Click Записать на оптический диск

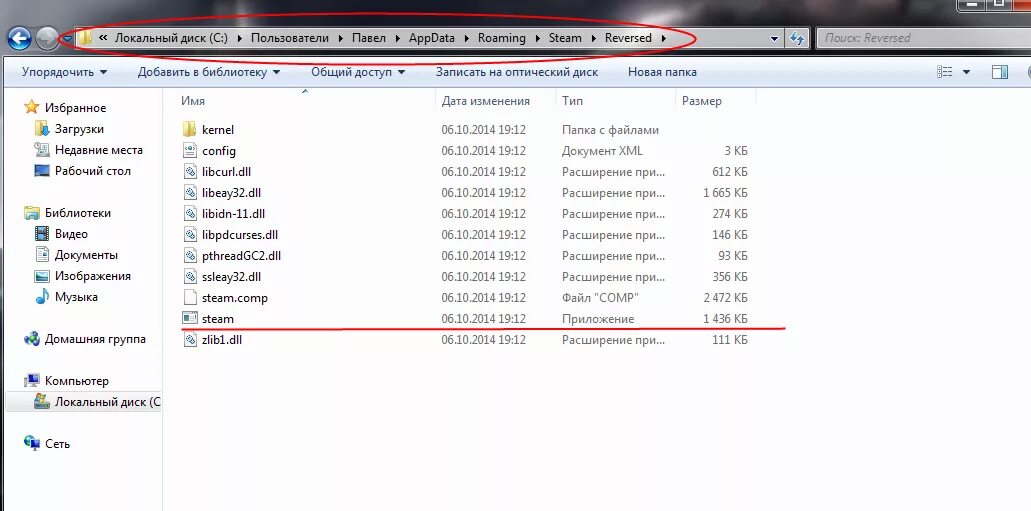click(x=517, y=72)
